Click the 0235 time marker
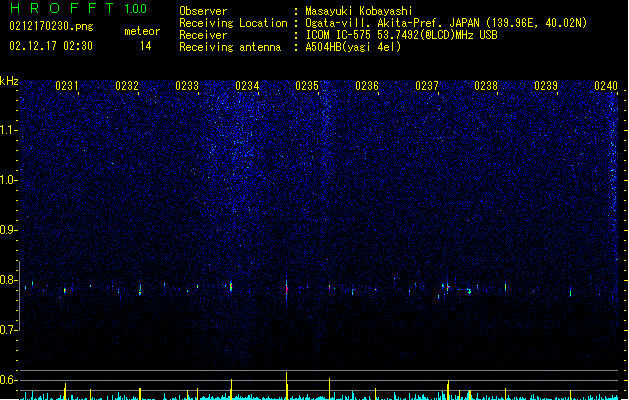The height and width of the screenshot is (400, 629). 307,86
